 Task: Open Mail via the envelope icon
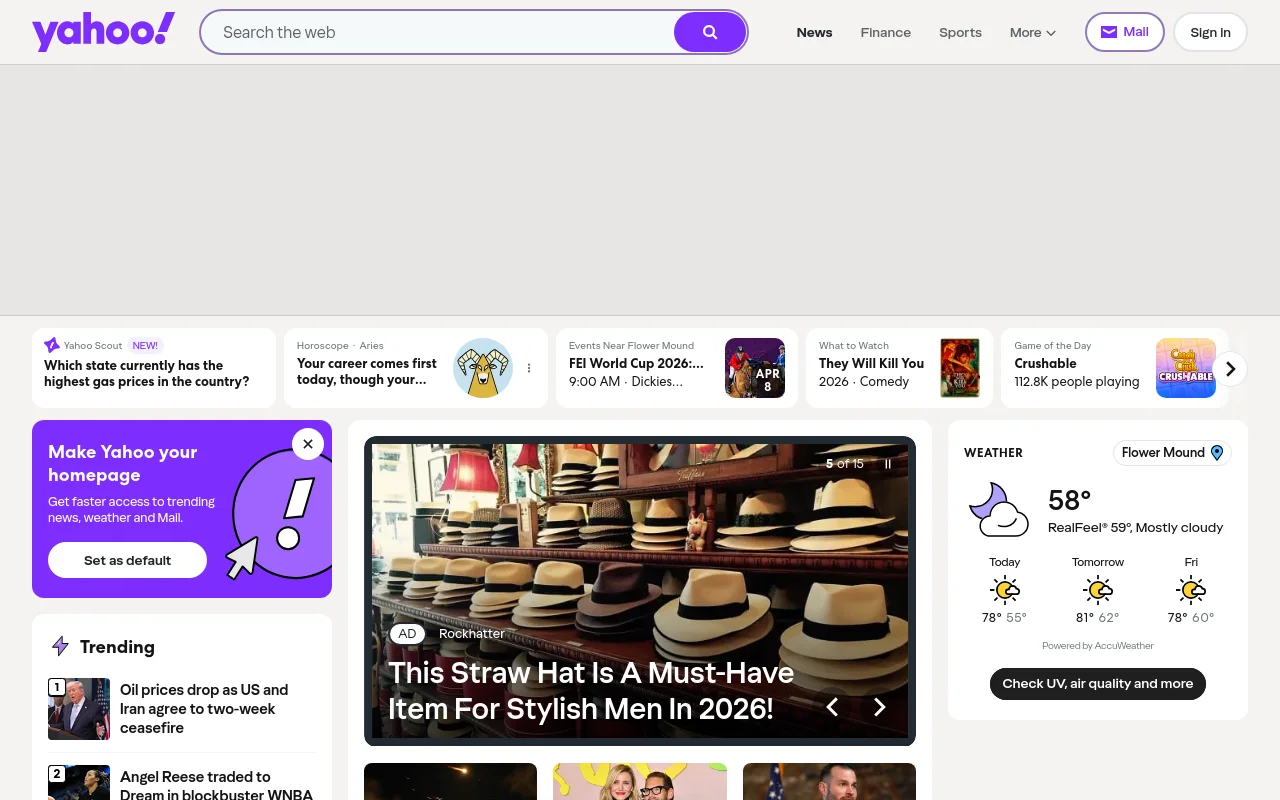(x=1110, y=31)
